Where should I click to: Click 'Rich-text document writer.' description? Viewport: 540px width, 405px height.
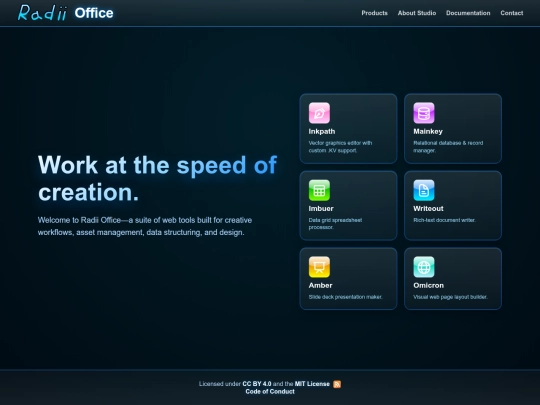click(444, 220)
